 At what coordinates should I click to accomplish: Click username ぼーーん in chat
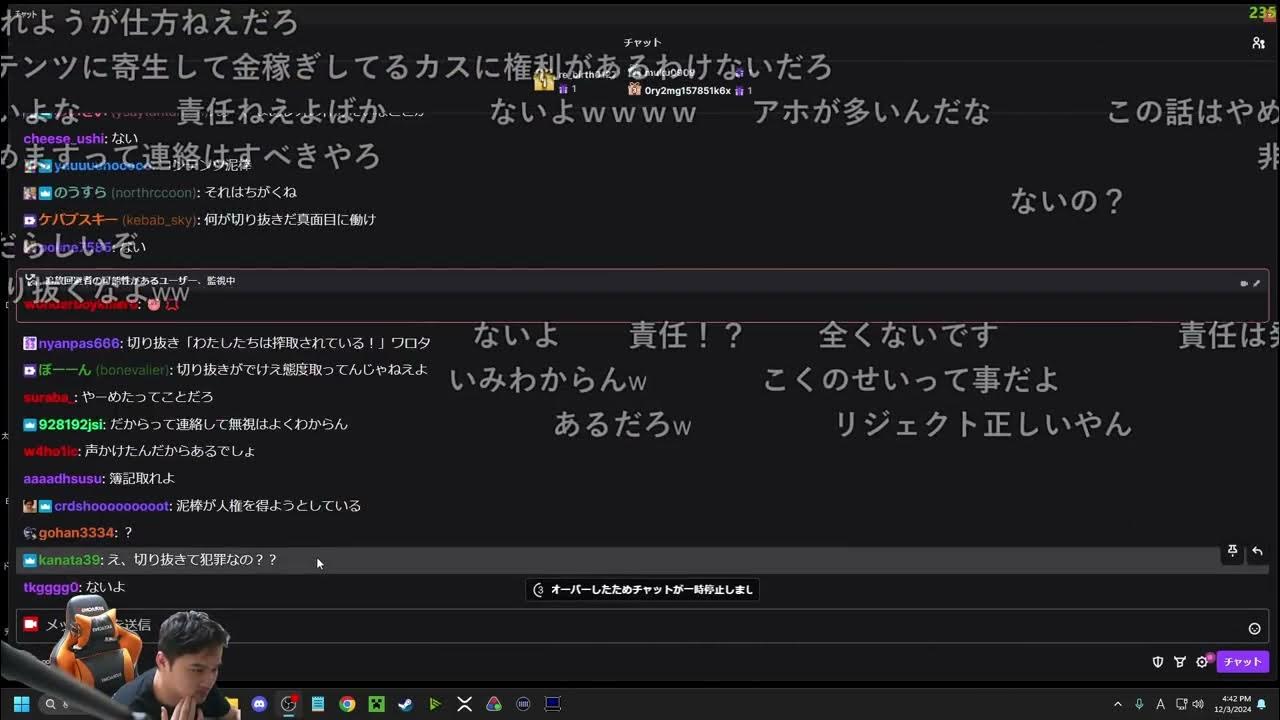coord(65,370)
